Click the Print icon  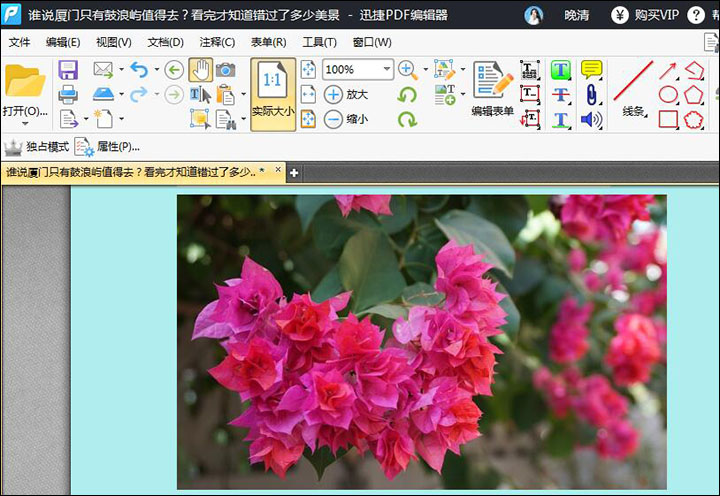pos(68,95)
